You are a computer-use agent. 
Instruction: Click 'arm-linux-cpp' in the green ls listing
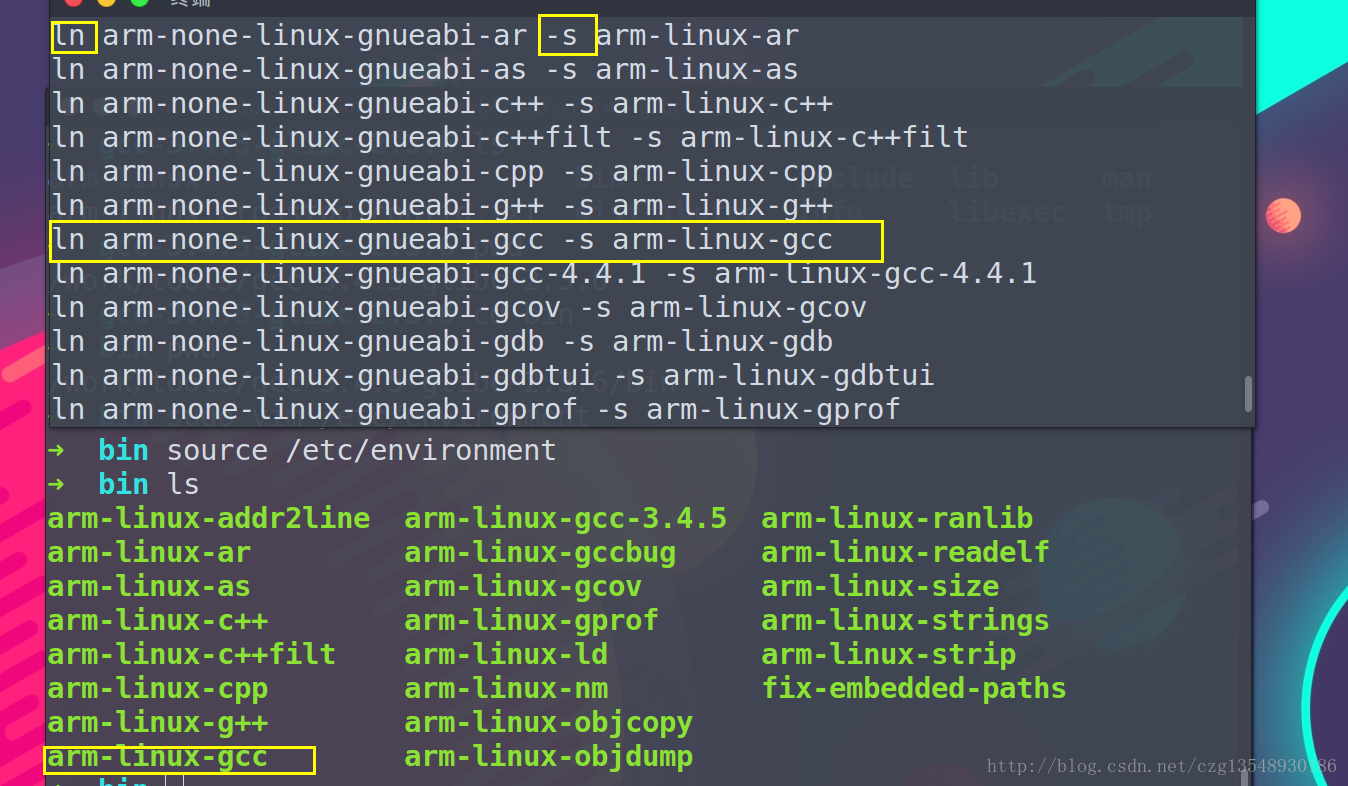tap(158, 688)
